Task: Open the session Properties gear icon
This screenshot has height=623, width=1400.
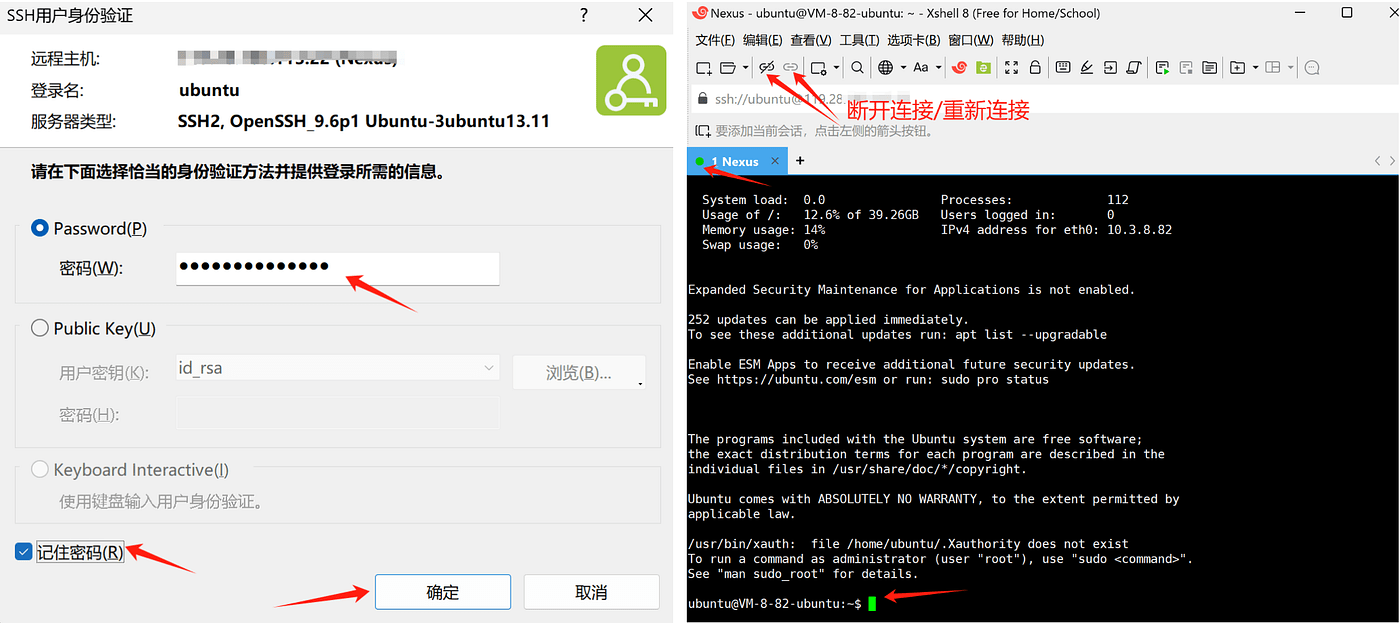Action: coord(818,68)
